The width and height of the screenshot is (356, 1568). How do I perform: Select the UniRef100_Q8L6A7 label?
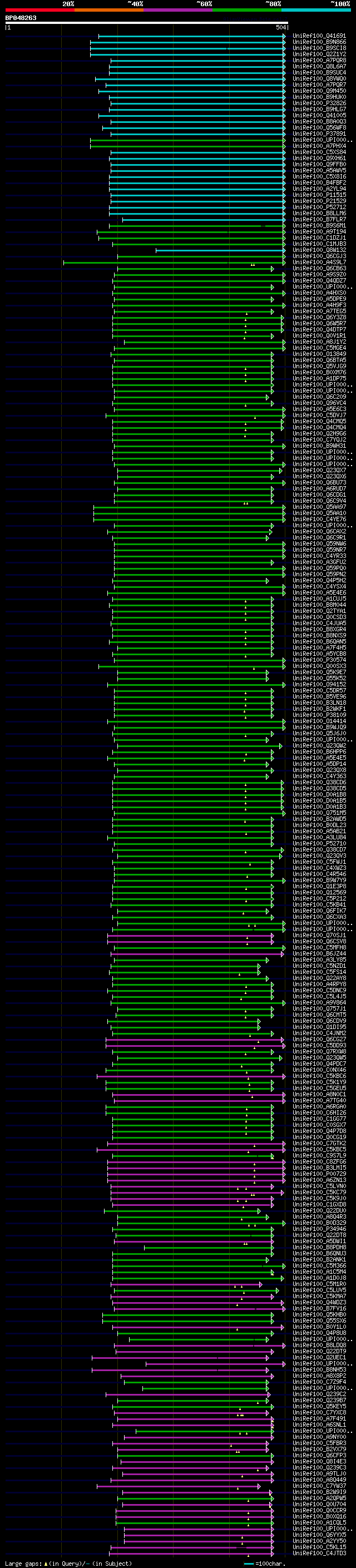click(x=319, y=67)
